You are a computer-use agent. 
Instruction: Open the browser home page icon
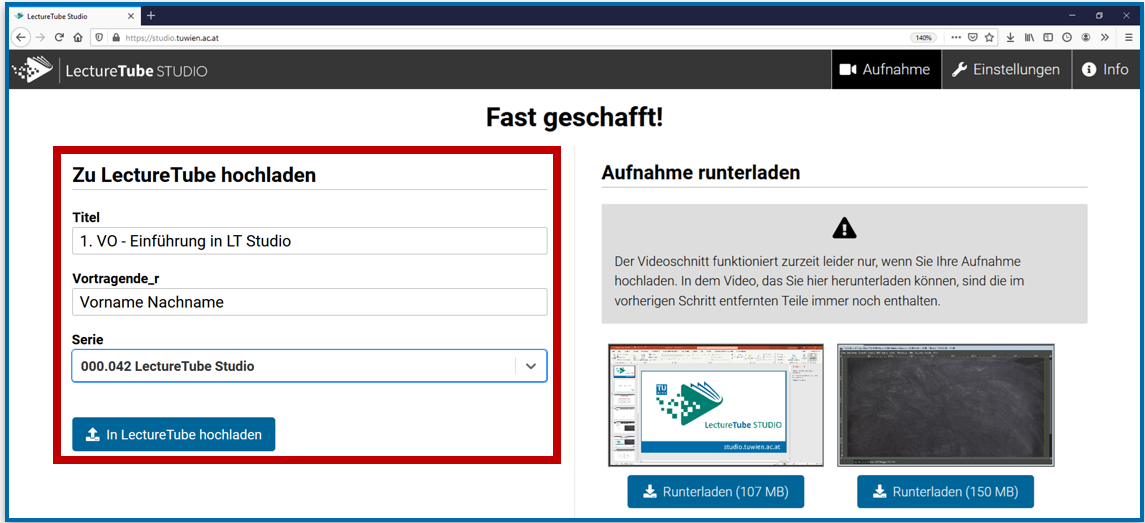(x=77, y=38)
